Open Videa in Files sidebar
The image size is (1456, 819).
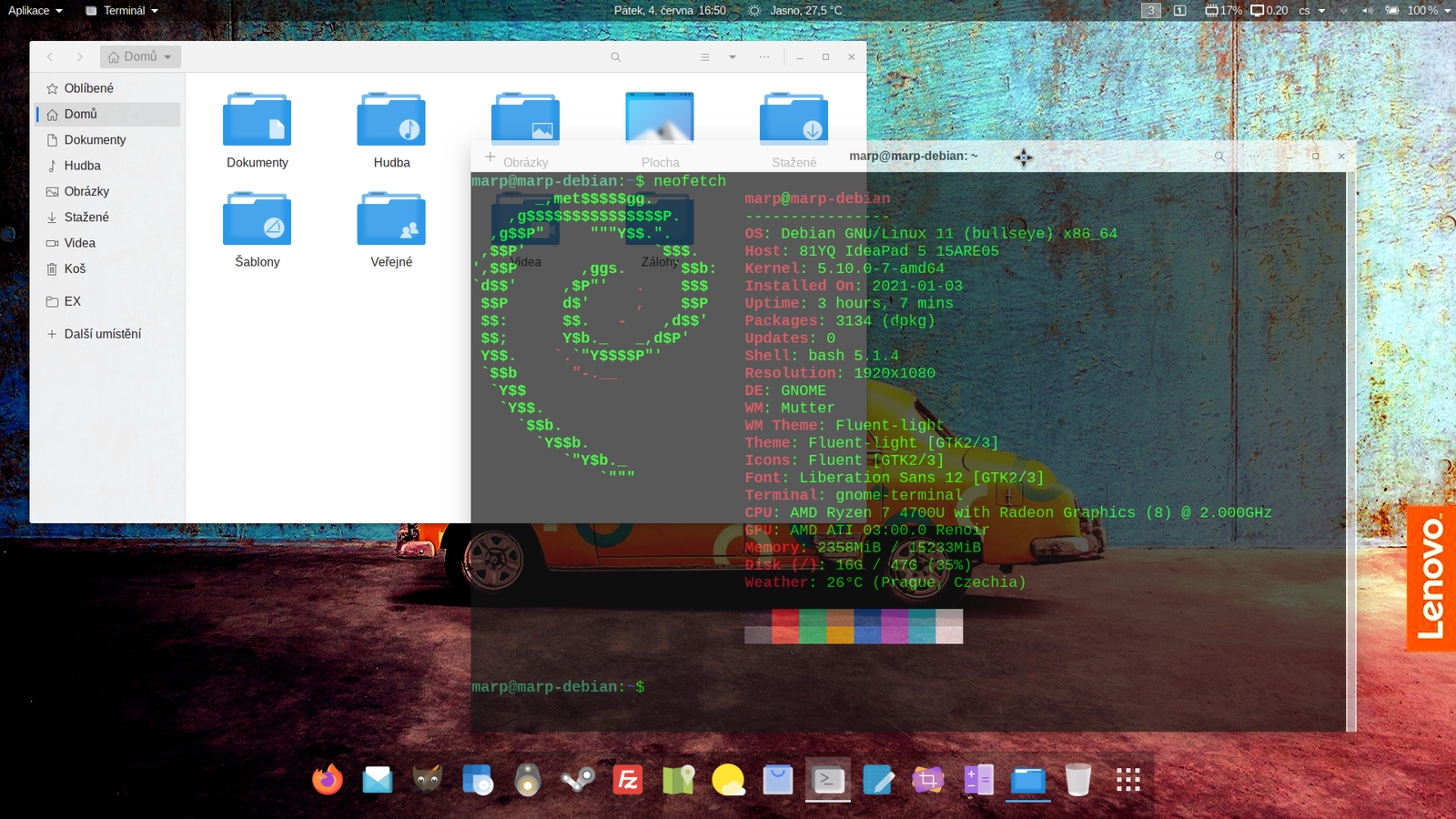[108, 243]
